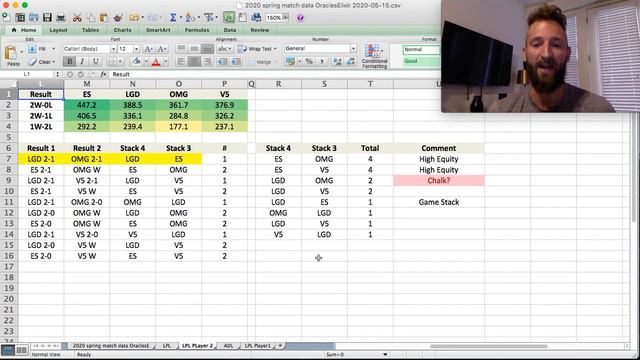Click the large Paste button in ribbon
This screenshot has height=360, width=640.
click(12, 56)
